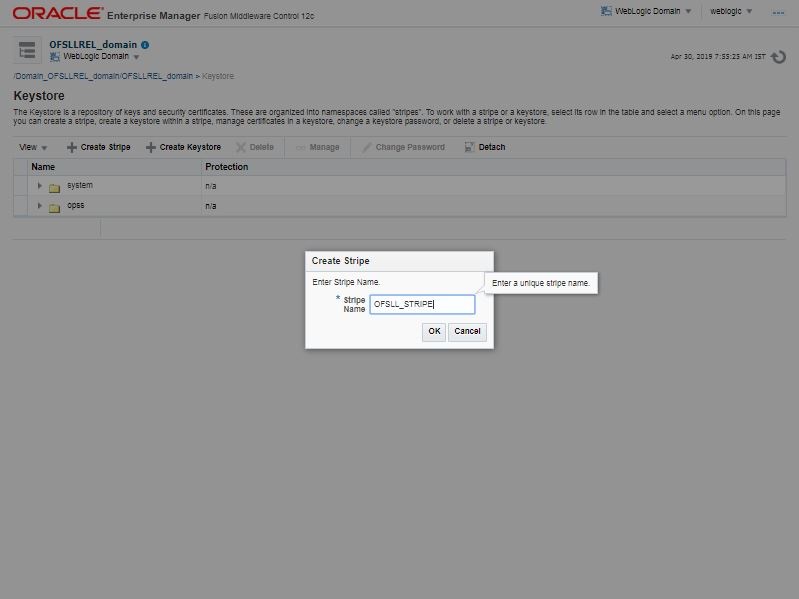The image size is (799, 599).
Task: Expand the opss stripe row
Action: pos(40,206)
